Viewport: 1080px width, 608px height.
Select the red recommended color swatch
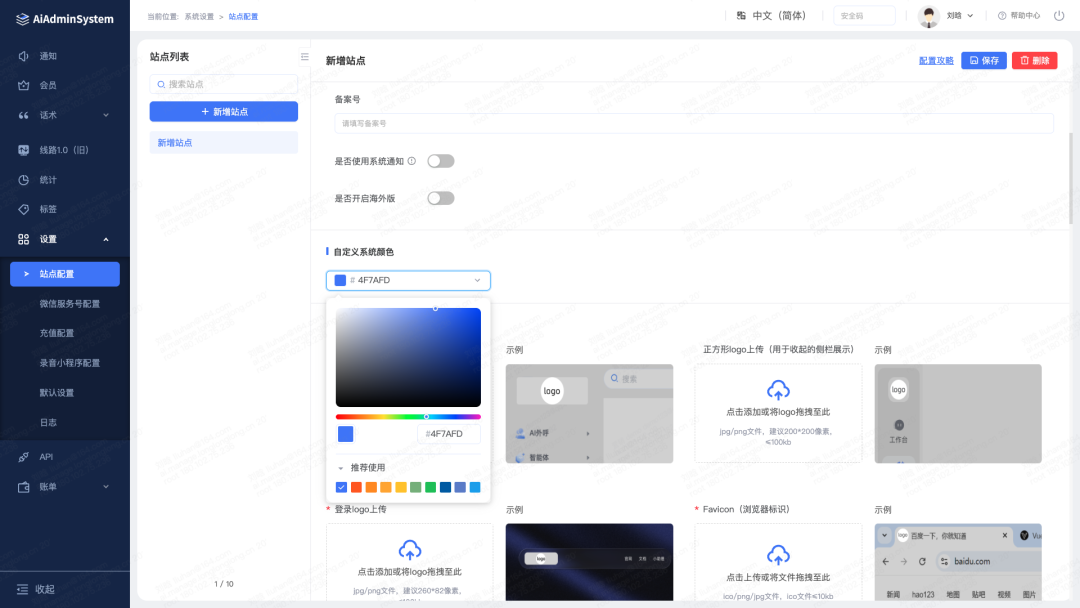(x=357, y=488)
